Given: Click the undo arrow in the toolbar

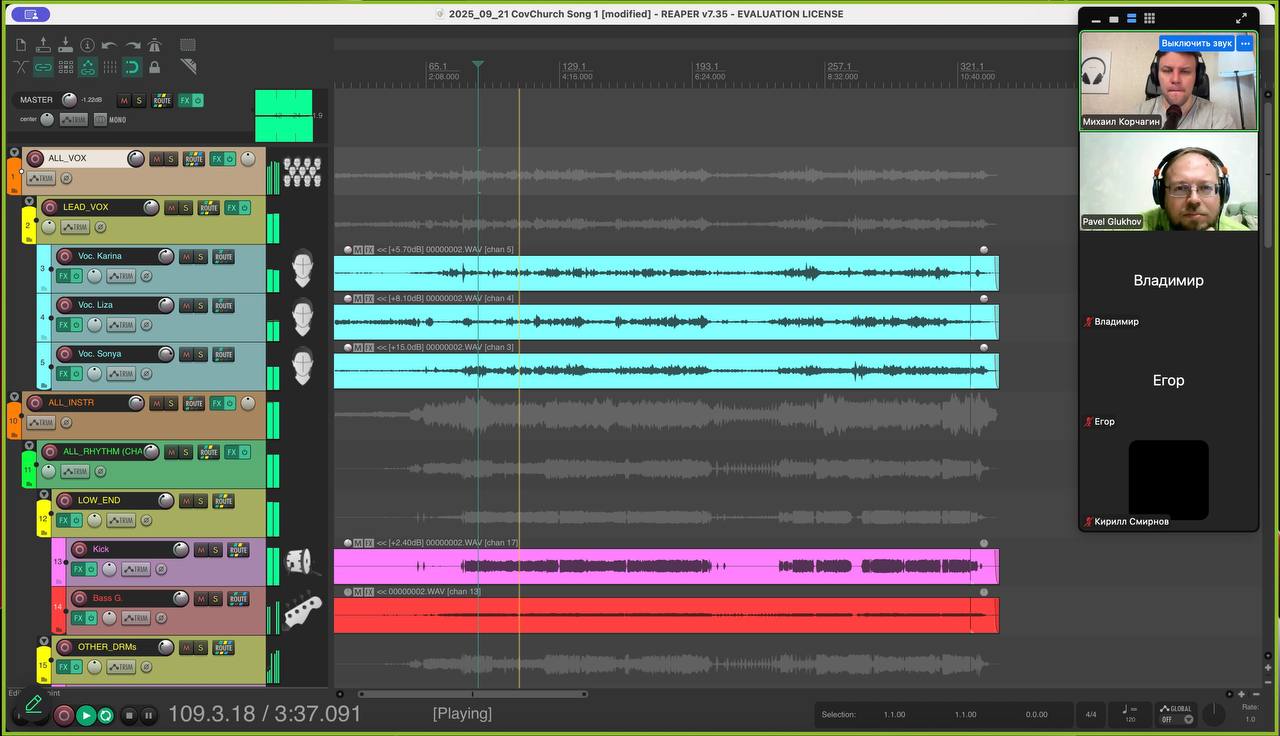Looking at the screenshot, I should click(x=109, y=45).
